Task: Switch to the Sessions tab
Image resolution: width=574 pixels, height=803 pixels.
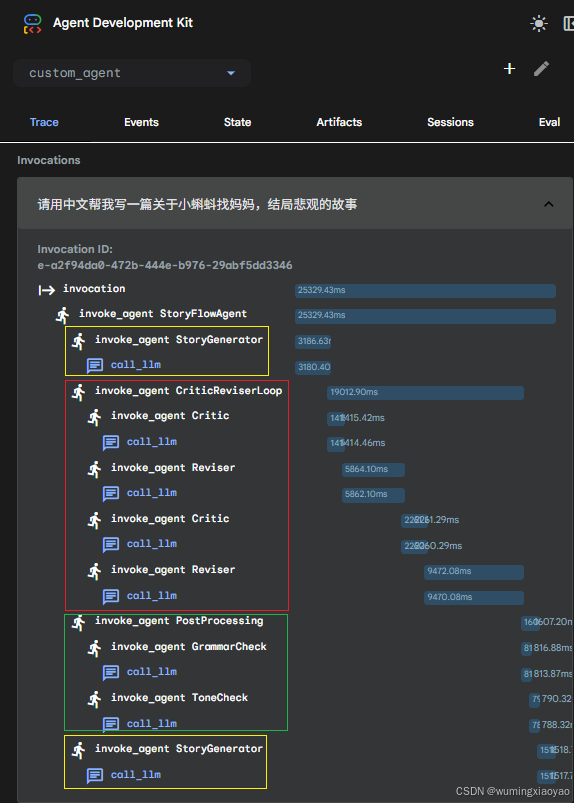Action: [450, 122]
